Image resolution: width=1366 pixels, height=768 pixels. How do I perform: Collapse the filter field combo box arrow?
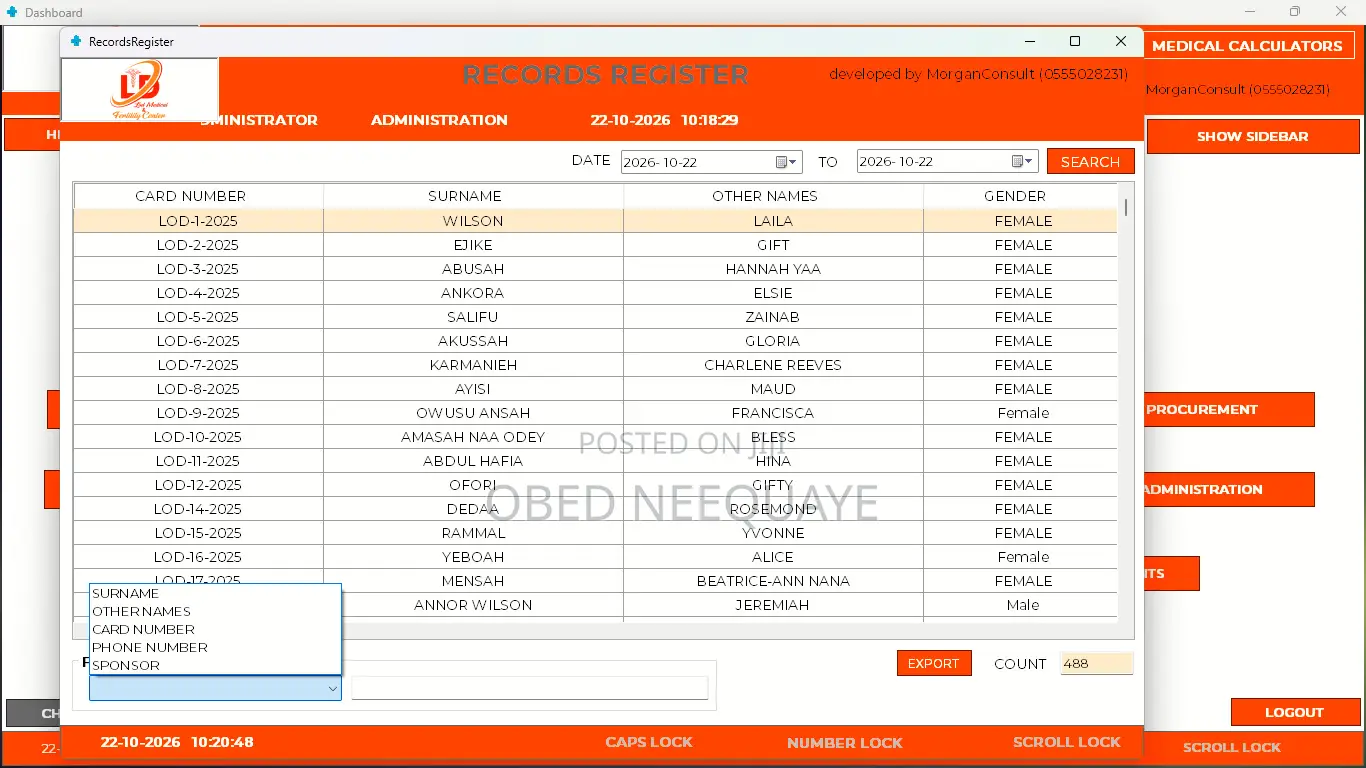coord(332,689)
